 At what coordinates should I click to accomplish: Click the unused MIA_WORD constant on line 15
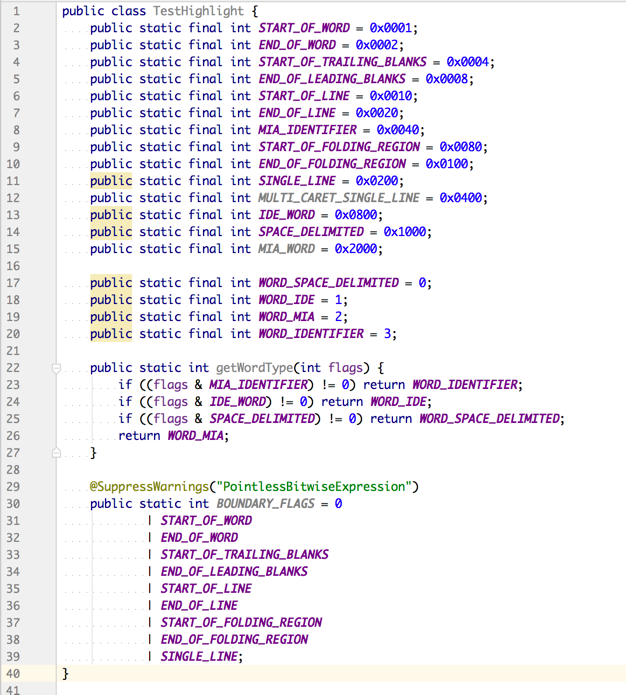tap(287, 249)
